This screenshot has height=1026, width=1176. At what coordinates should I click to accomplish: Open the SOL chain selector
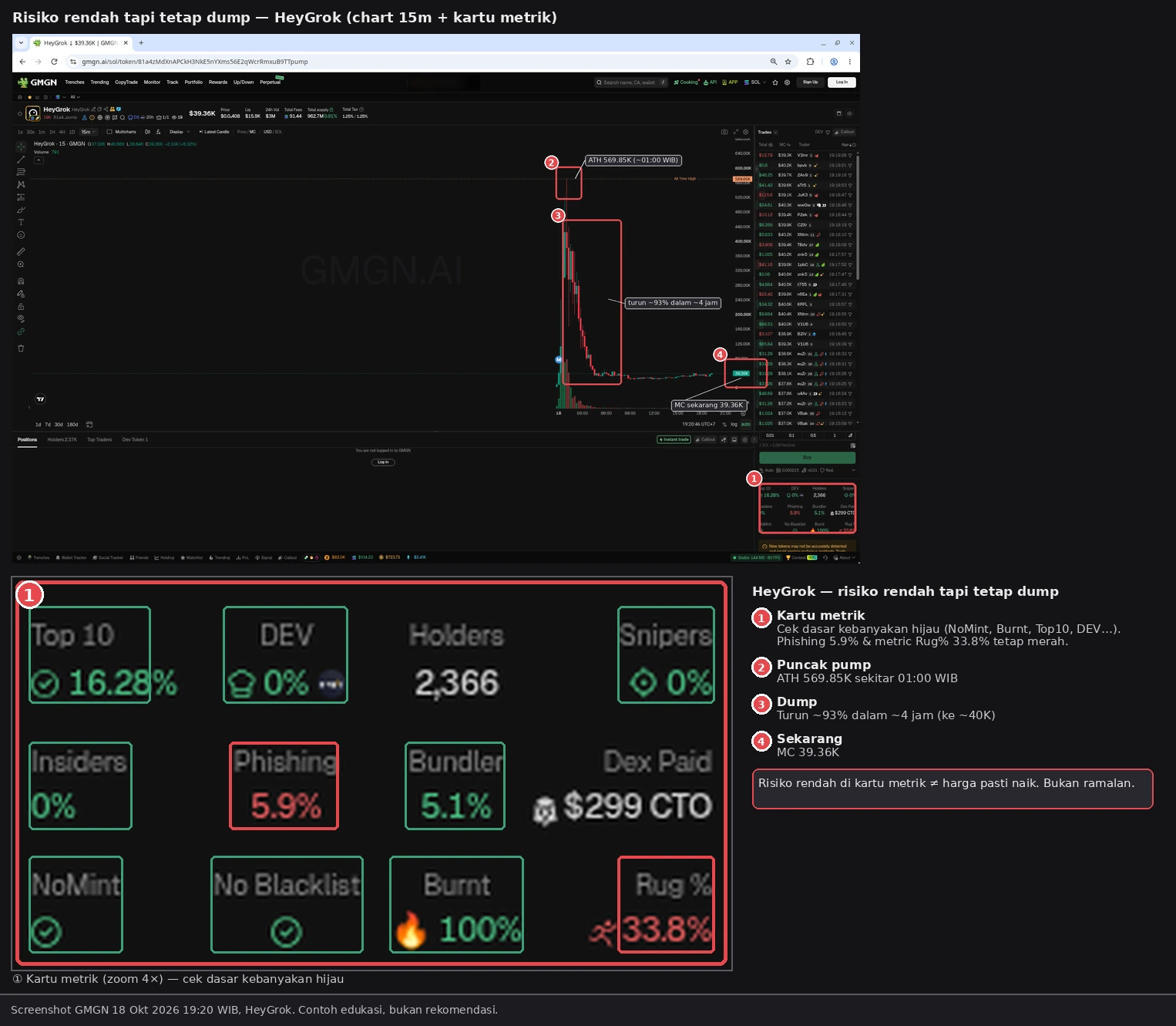(755, 82)
